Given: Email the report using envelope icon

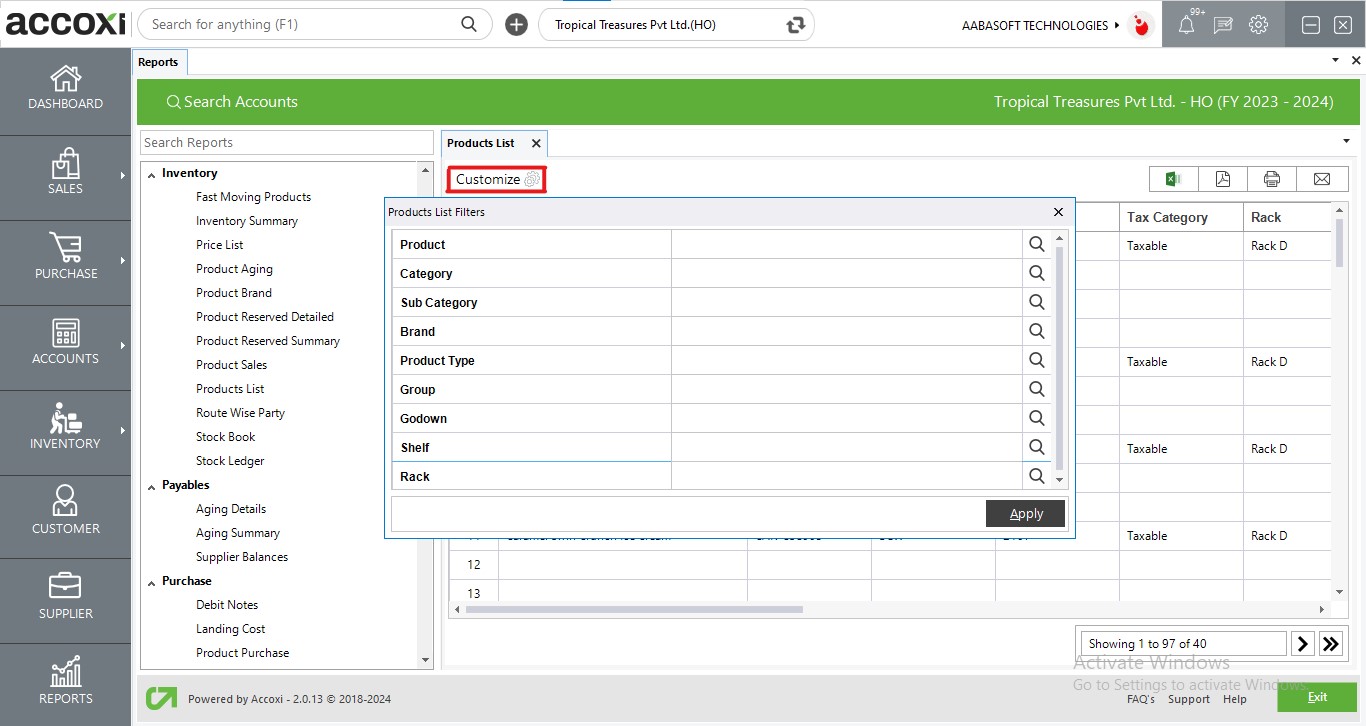Looking at the screenshot, I should 1322,179.
